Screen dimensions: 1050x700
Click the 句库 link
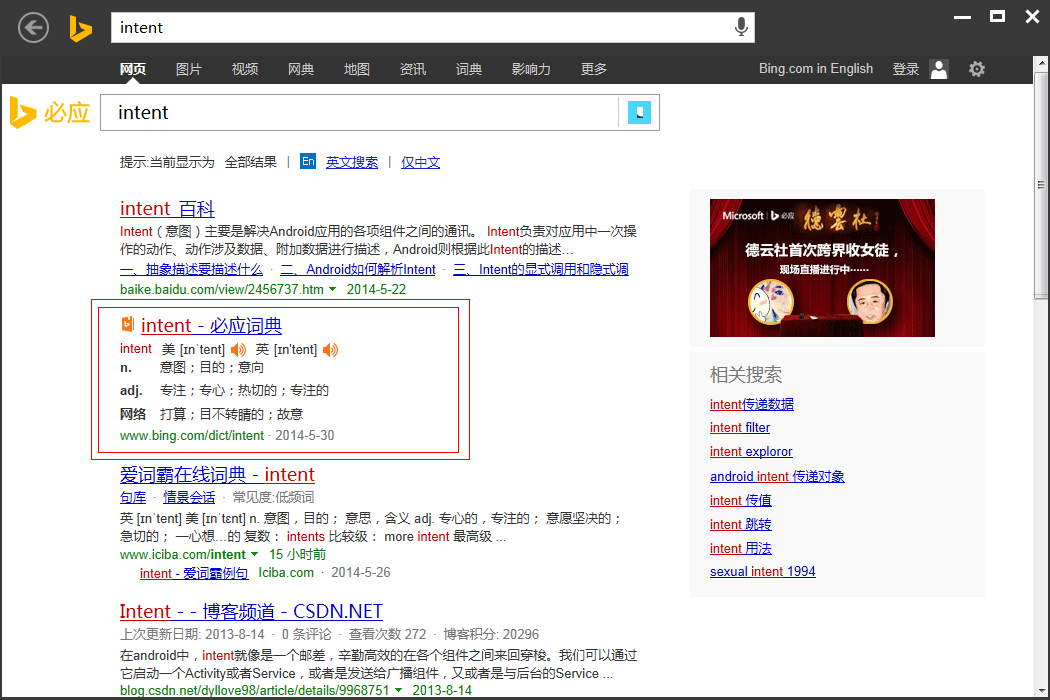click(x=133, y=497)
